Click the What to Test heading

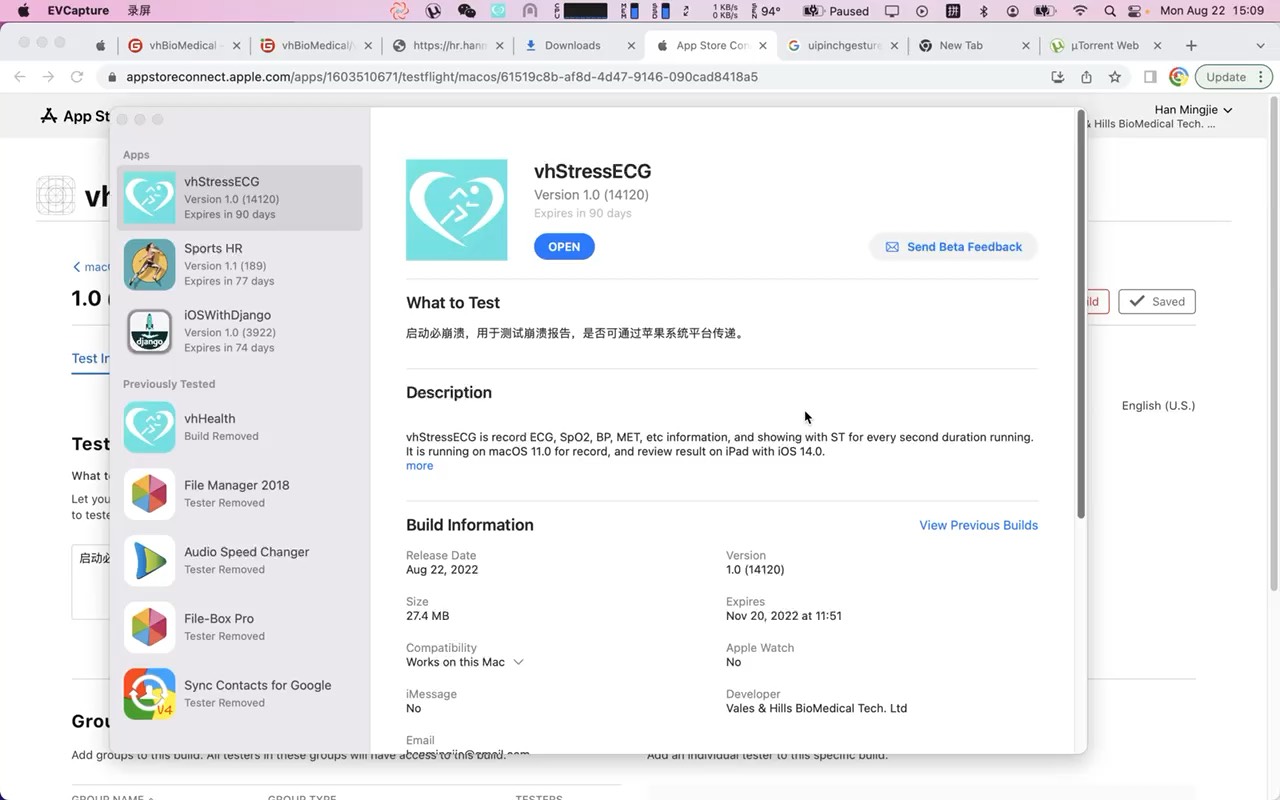453,303
